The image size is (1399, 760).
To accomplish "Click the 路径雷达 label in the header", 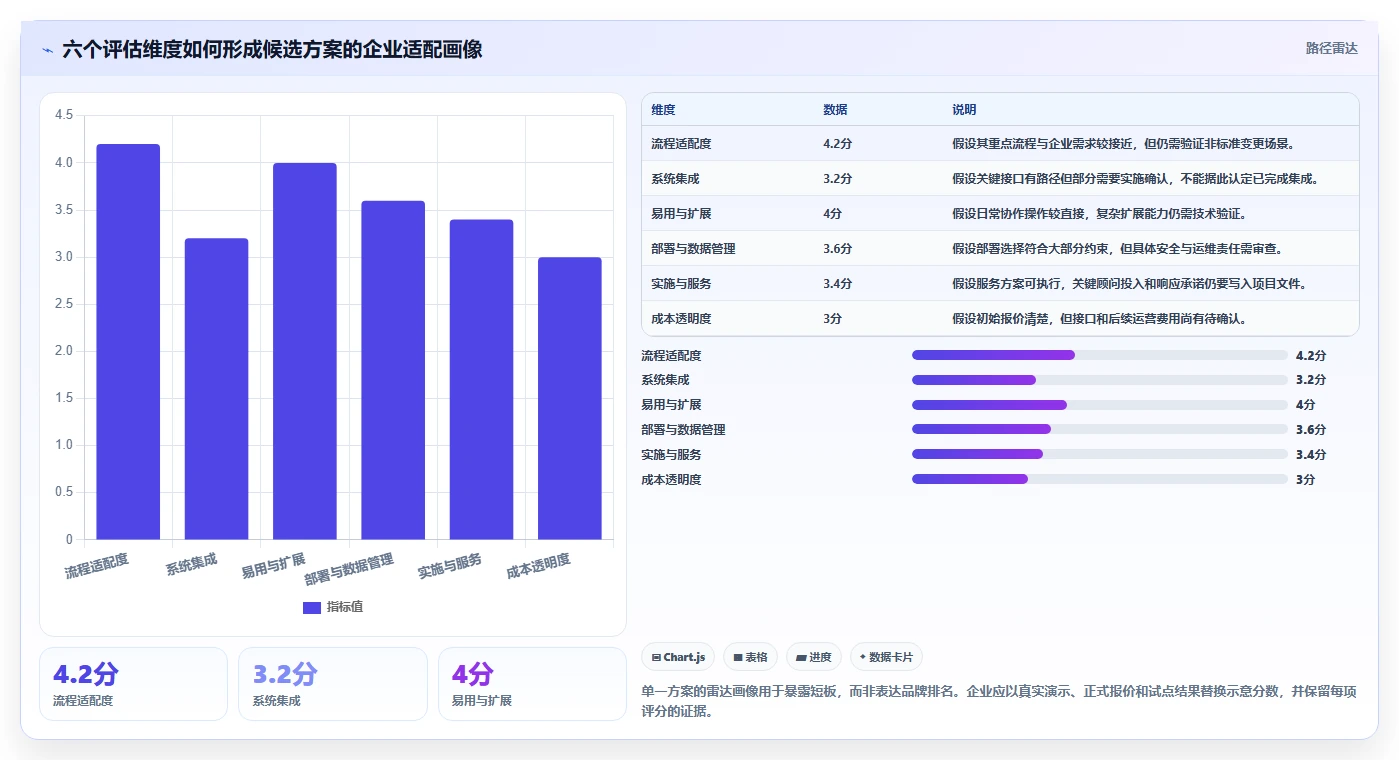I will coord(1331,48).
